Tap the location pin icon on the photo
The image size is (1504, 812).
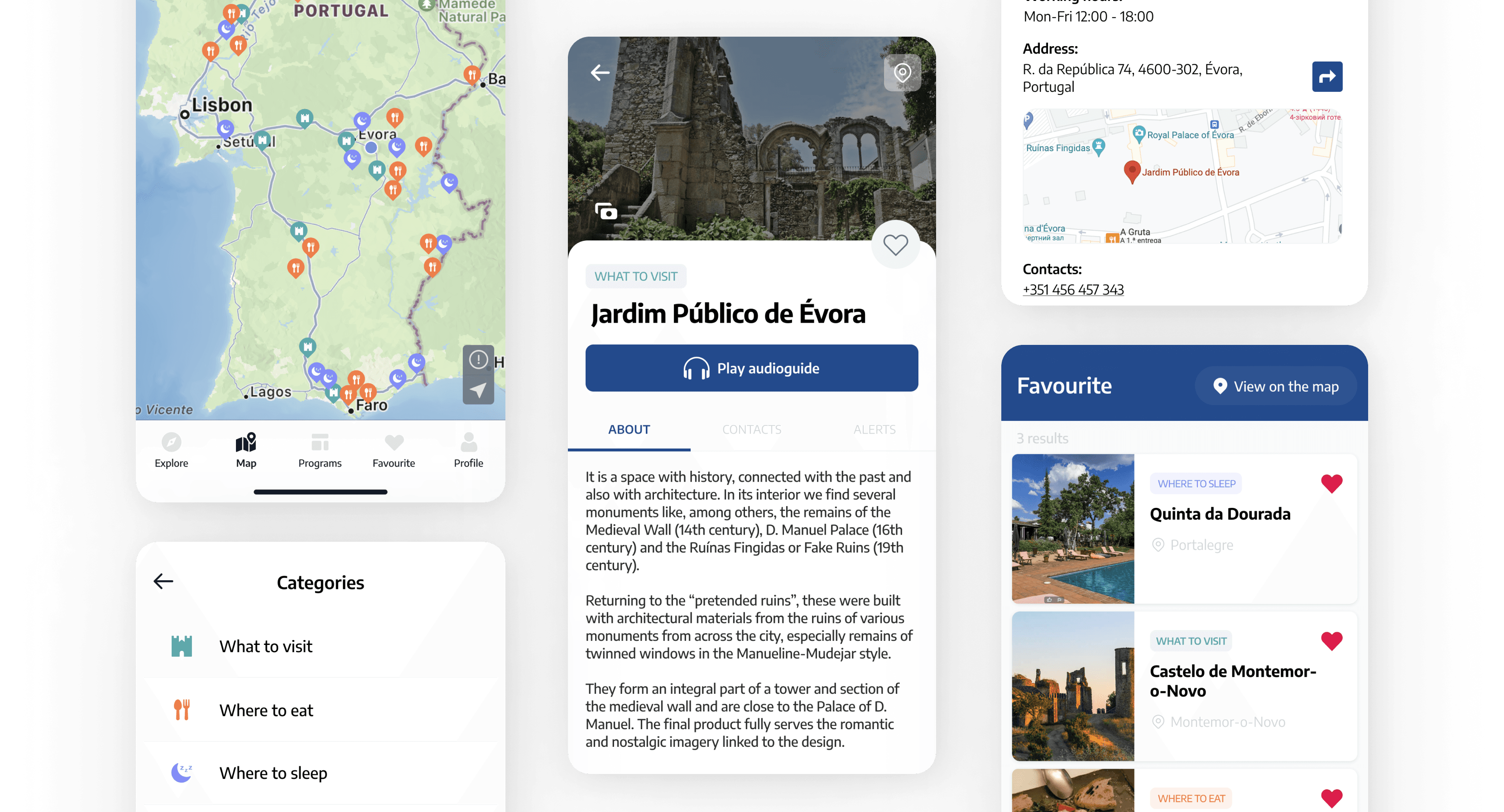[902, 73]
